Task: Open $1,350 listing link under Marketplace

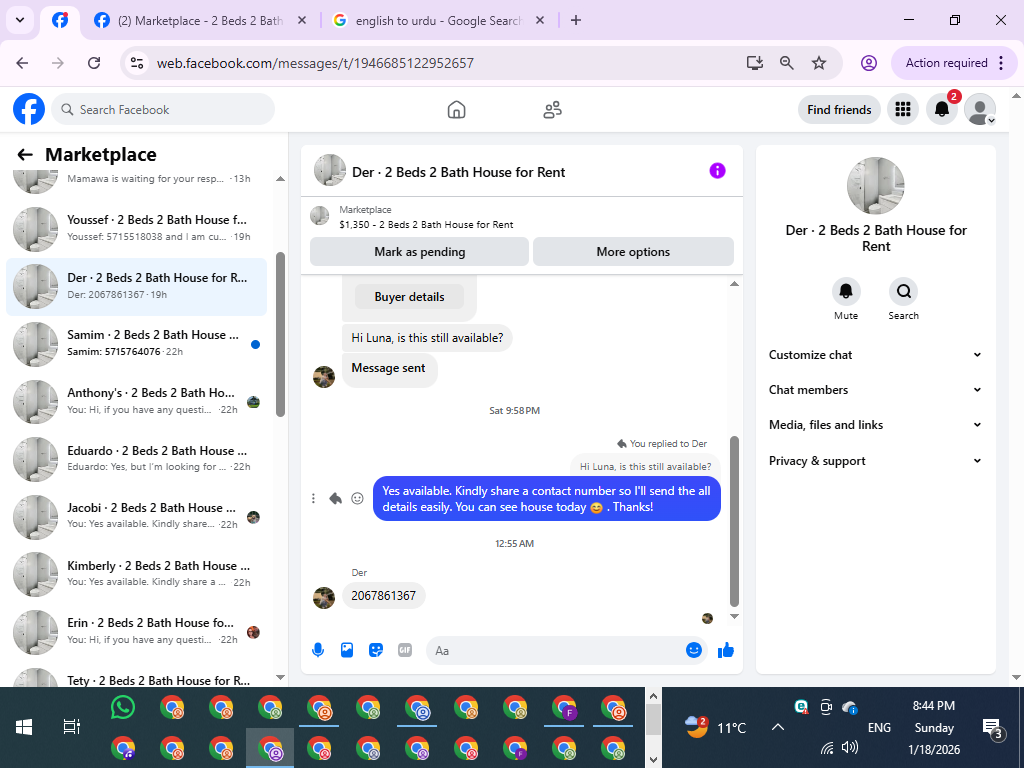Action: (426, 225)
